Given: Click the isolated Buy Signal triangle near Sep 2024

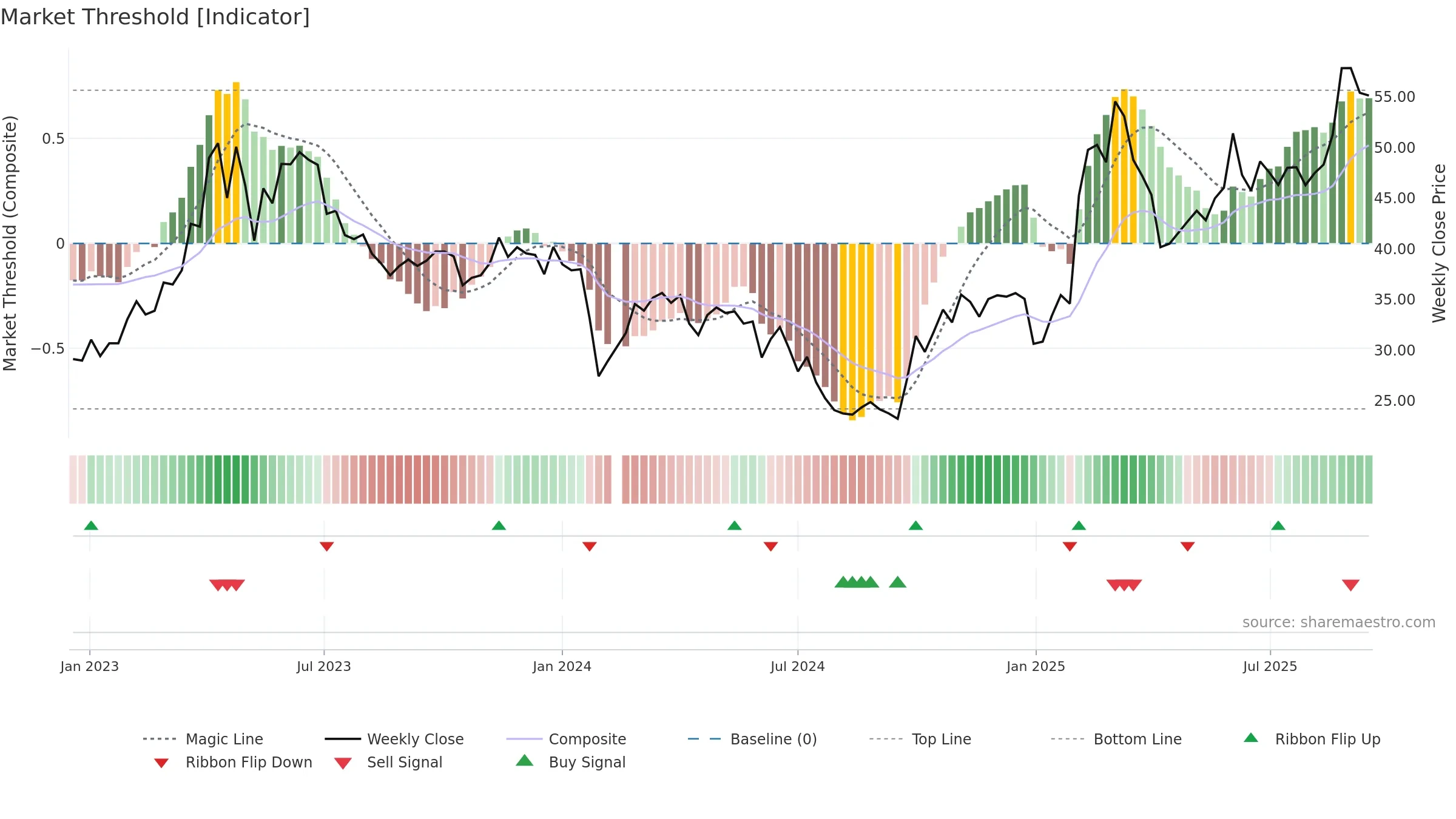Looking at the screenshot, I should coord(897,582).
